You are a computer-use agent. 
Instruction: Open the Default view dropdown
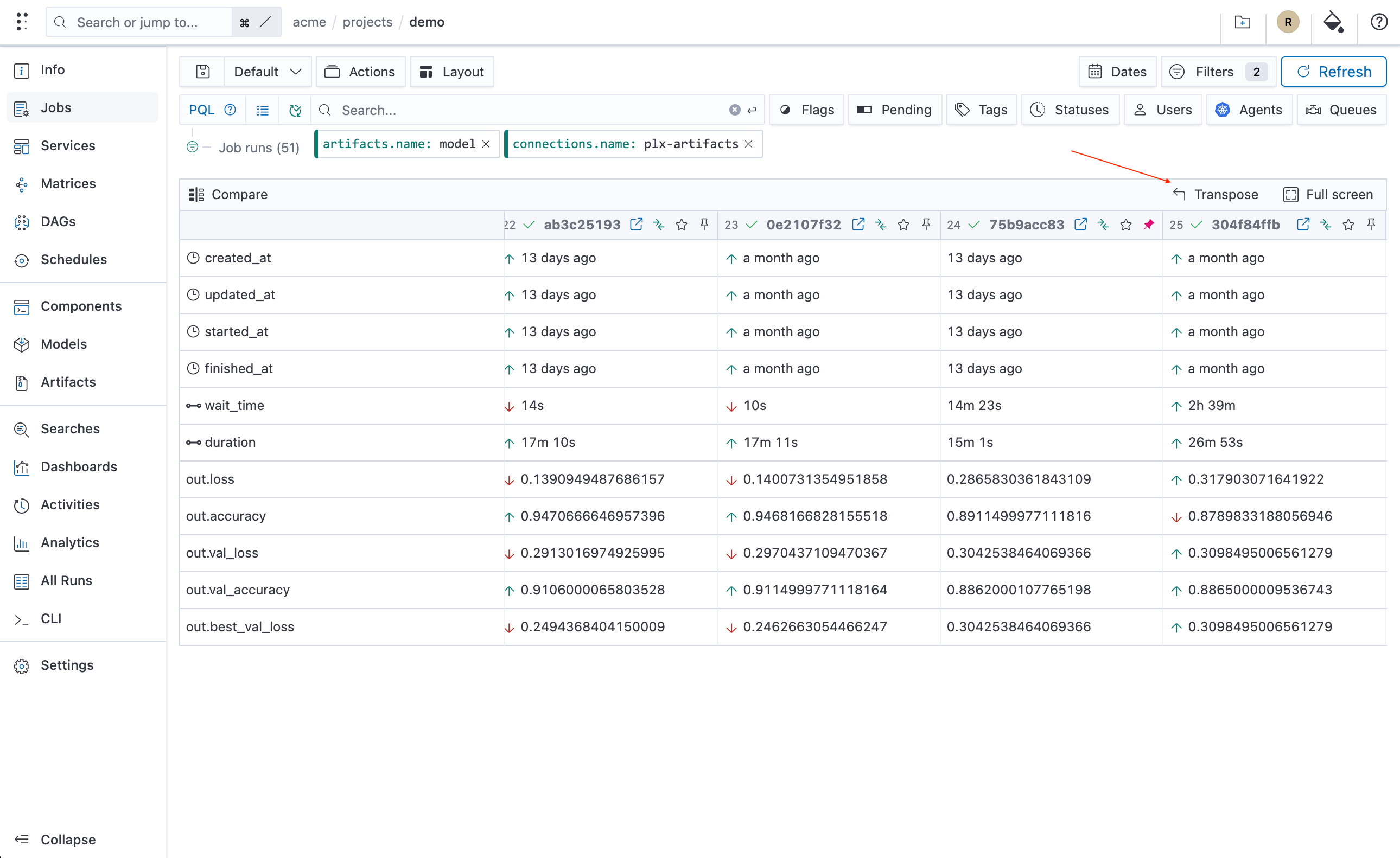(x=267, y=72)
